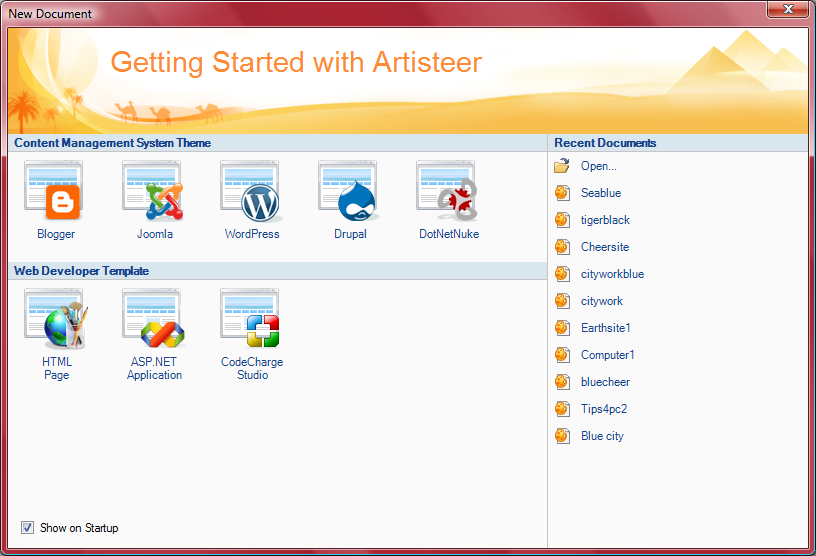
Task: Open recent document citywork
Action: 602,301
